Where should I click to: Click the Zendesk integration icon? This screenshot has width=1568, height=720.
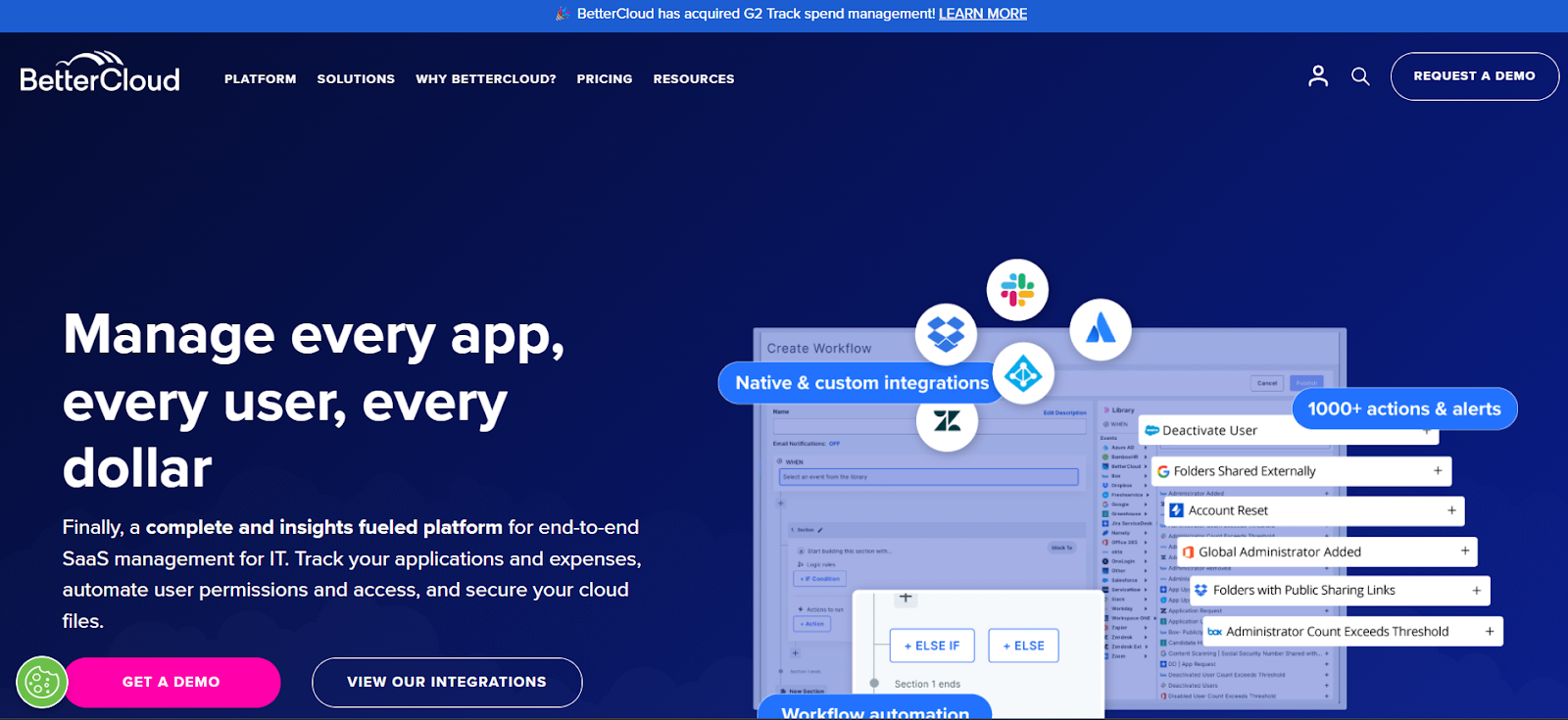coord(947,421)
